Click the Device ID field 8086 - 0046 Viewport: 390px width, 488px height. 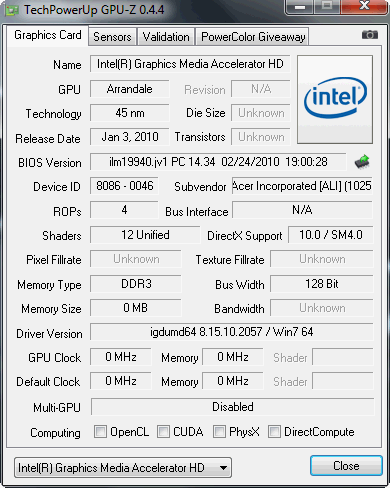point(124,186)
